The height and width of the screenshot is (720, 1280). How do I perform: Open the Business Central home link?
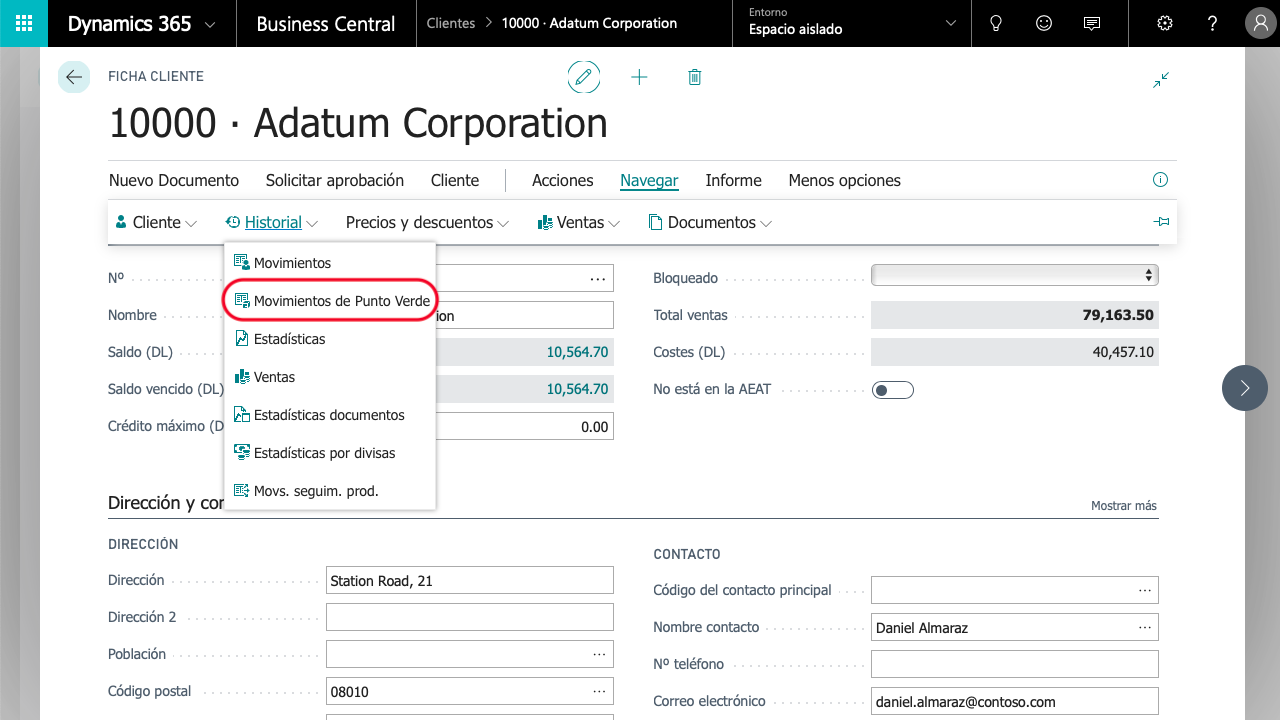coord(326,23)
